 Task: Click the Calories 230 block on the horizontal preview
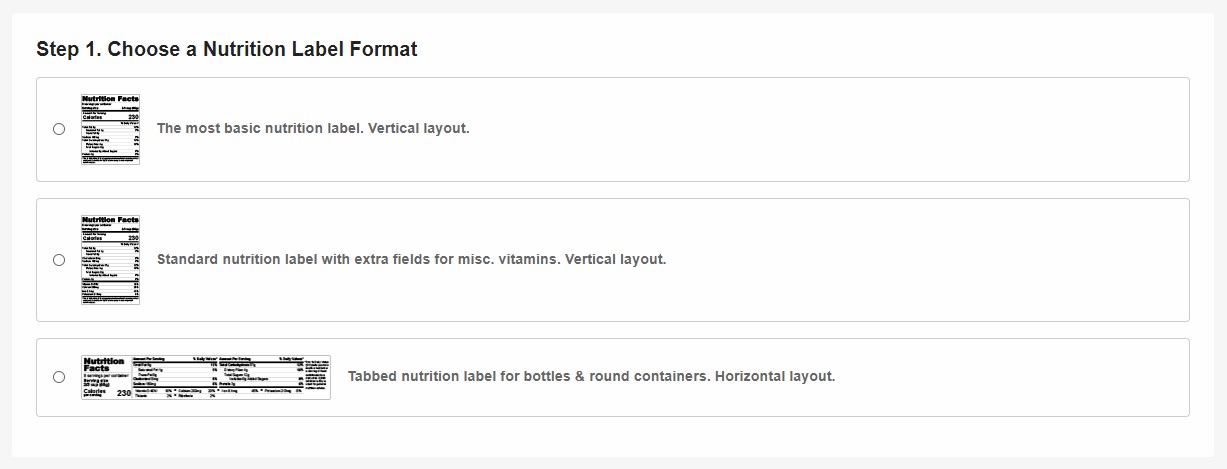pos(108,393)
